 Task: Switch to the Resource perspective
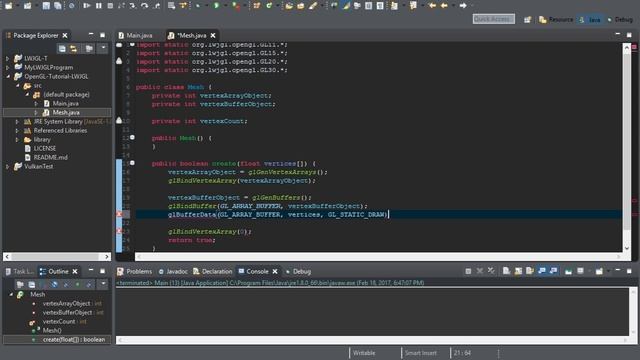(556, 19)
